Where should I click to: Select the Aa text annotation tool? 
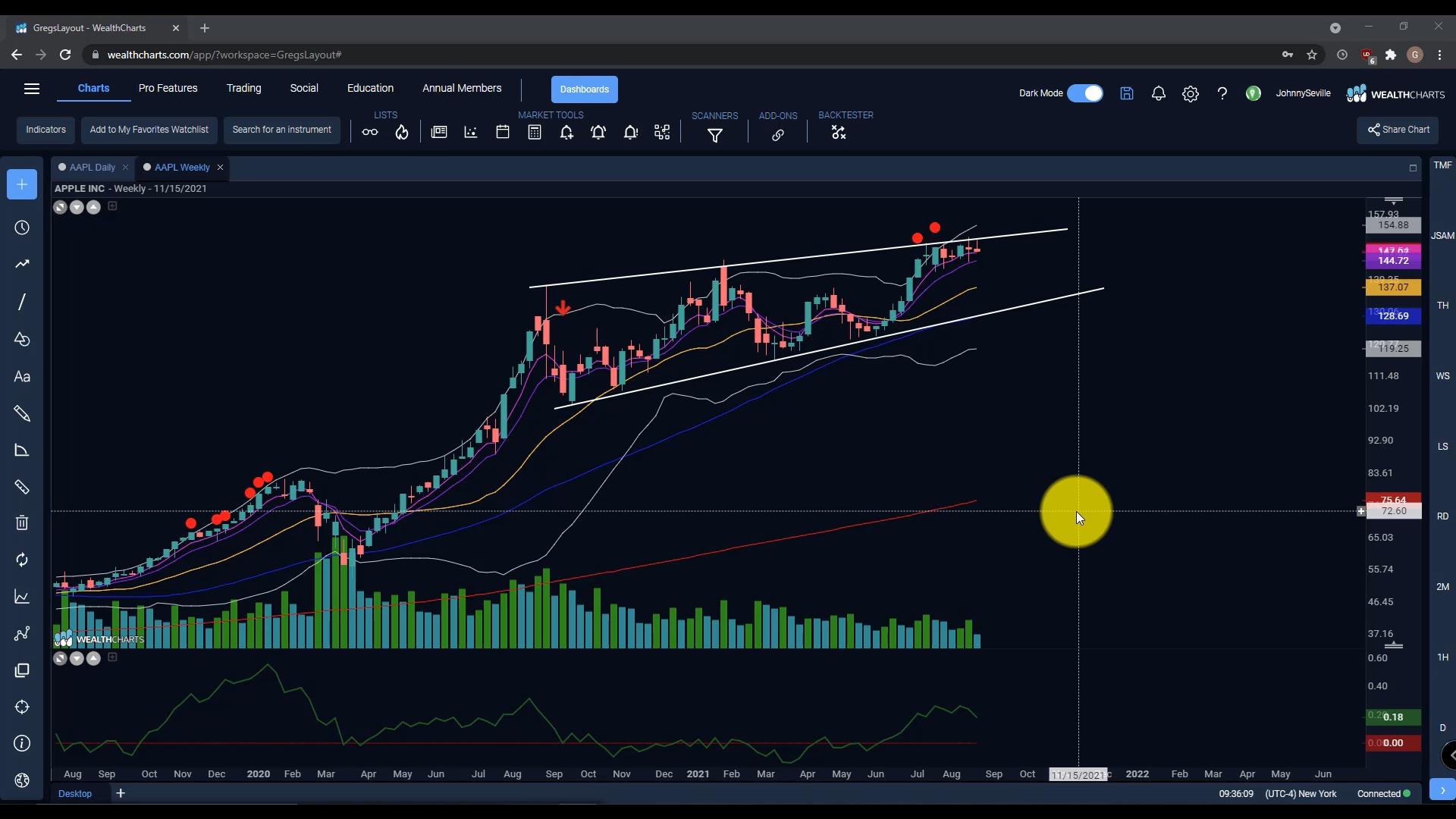click(x=22, y=377)
